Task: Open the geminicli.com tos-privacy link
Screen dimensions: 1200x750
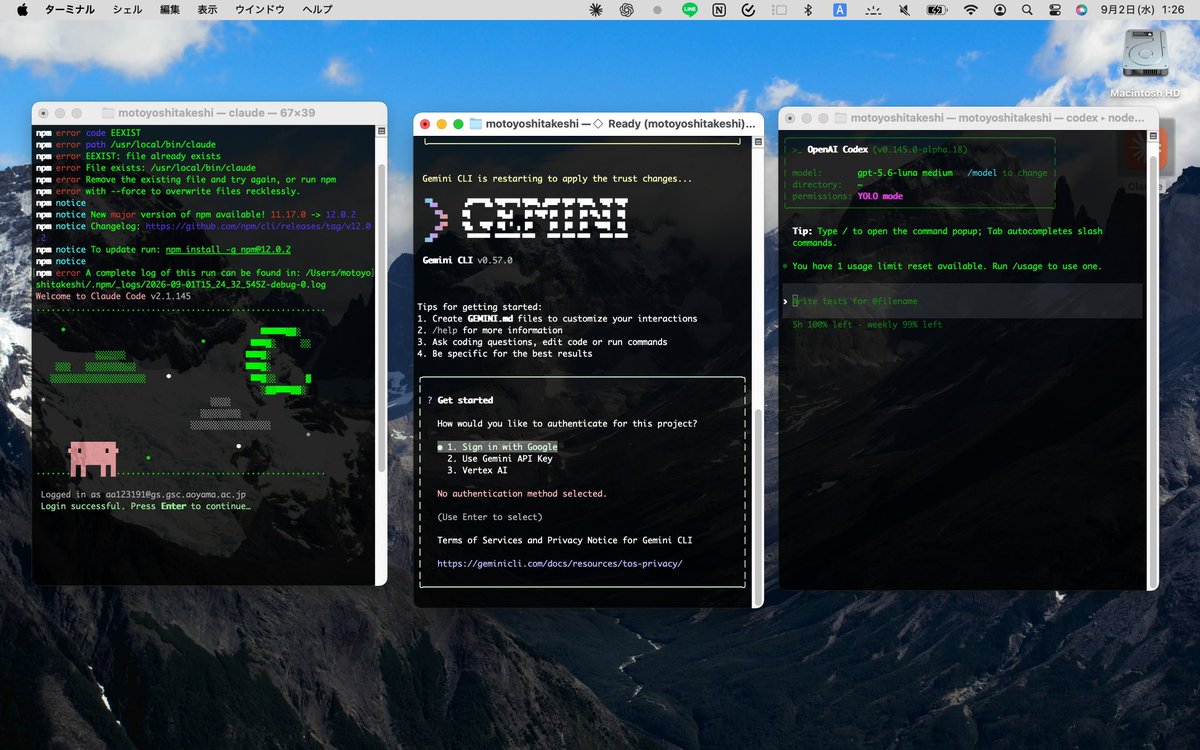Action: tap(559, 563)
